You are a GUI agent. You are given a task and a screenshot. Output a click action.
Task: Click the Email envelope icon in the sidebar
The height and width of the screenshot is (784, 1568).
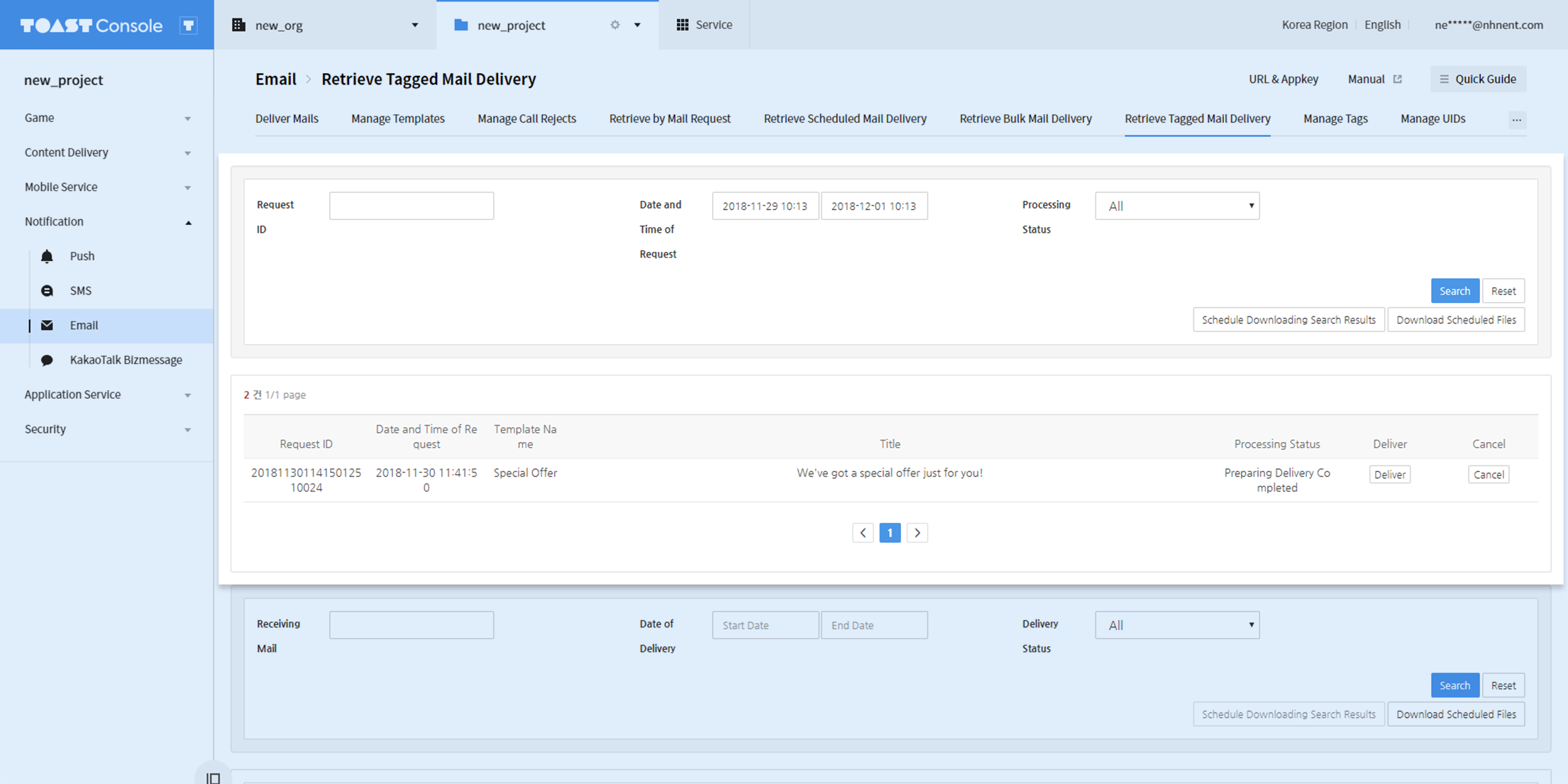click(x=47, y=325)
